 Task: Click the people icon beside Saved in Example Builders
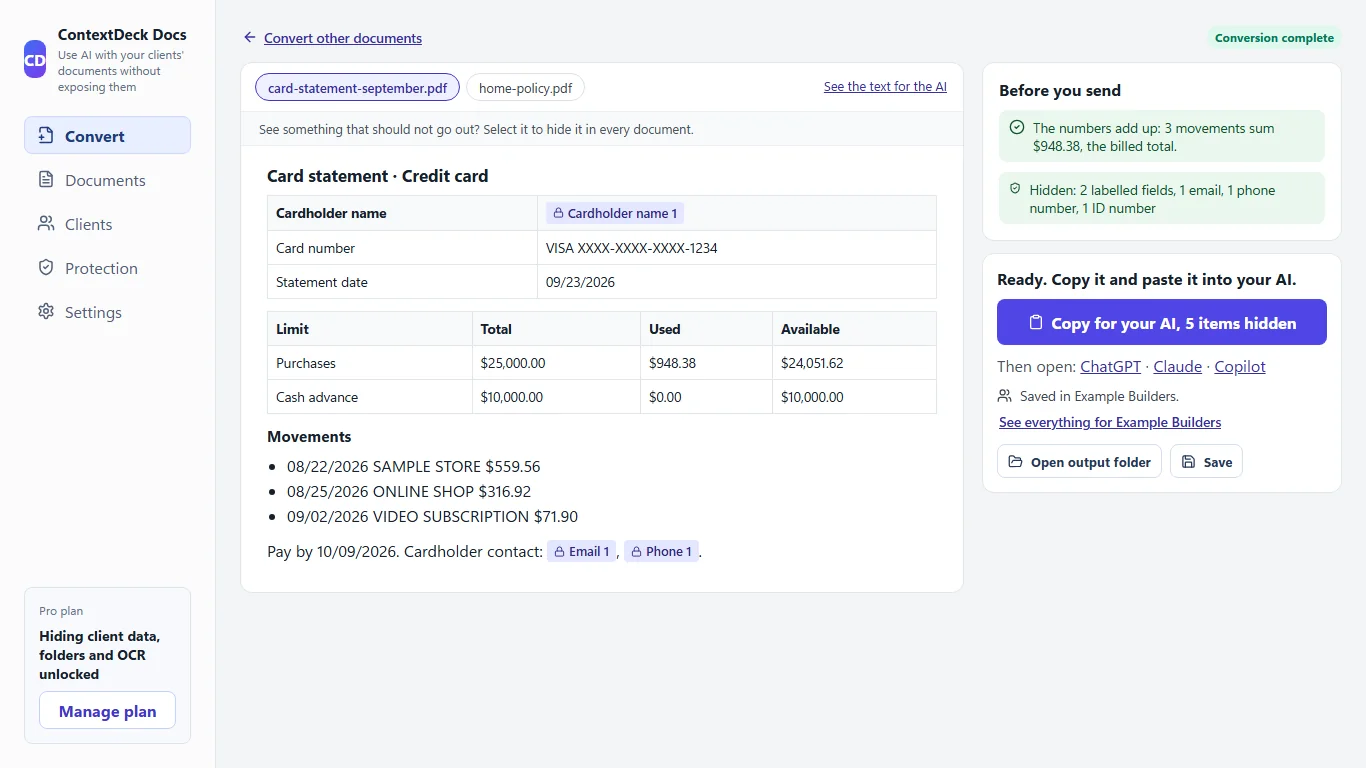[1005, 396]
